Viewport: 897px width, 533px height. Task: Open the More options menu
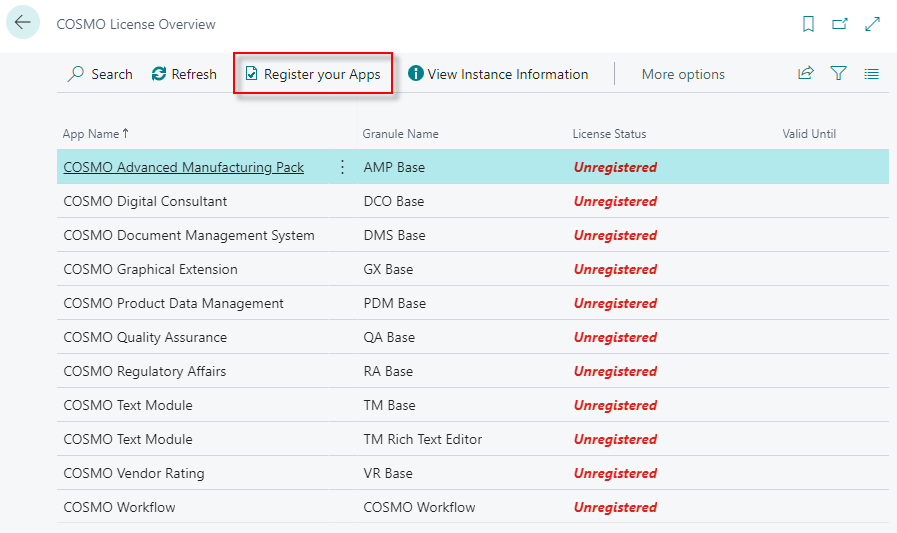click(683, 74)
